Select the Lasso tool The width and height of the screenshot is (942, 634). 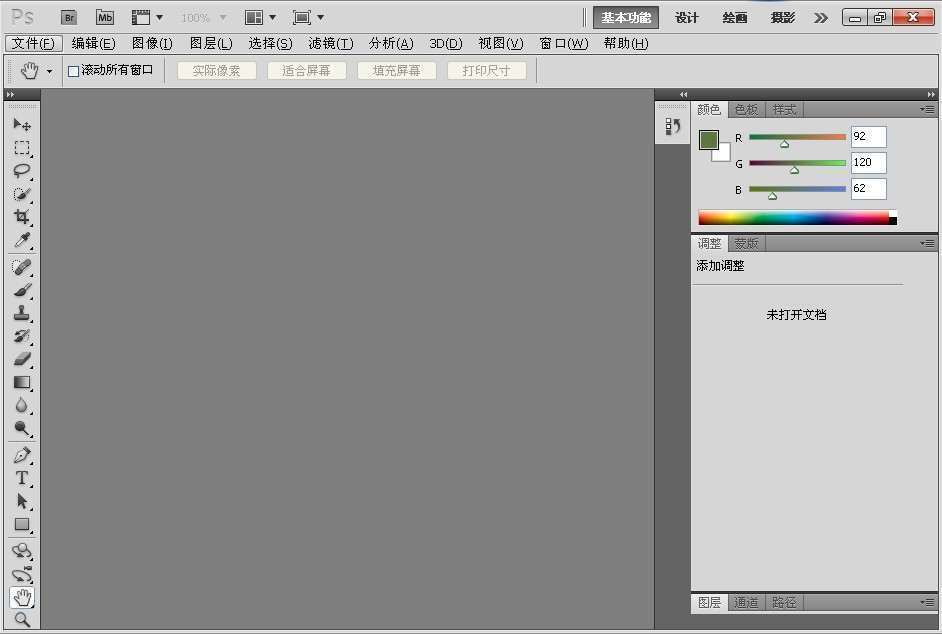point(22,170)
